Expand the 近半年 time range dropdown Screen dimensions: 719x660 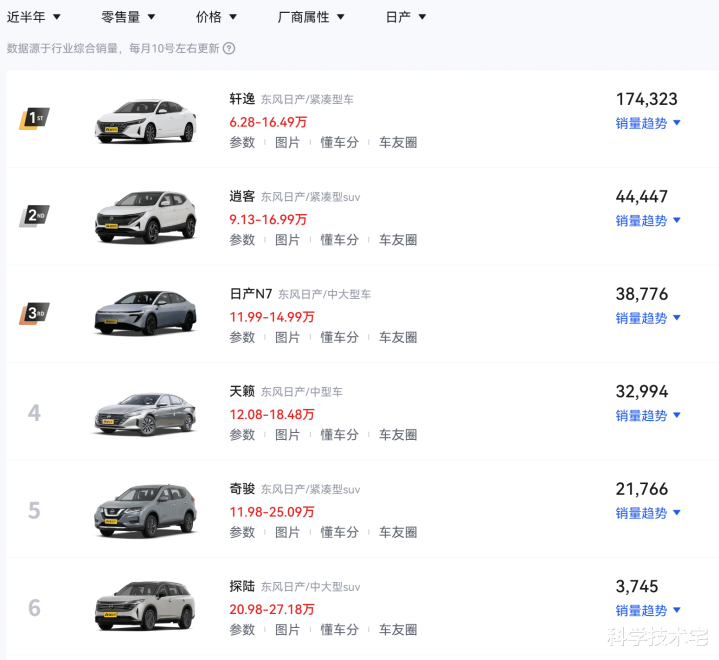pos(34,17)
